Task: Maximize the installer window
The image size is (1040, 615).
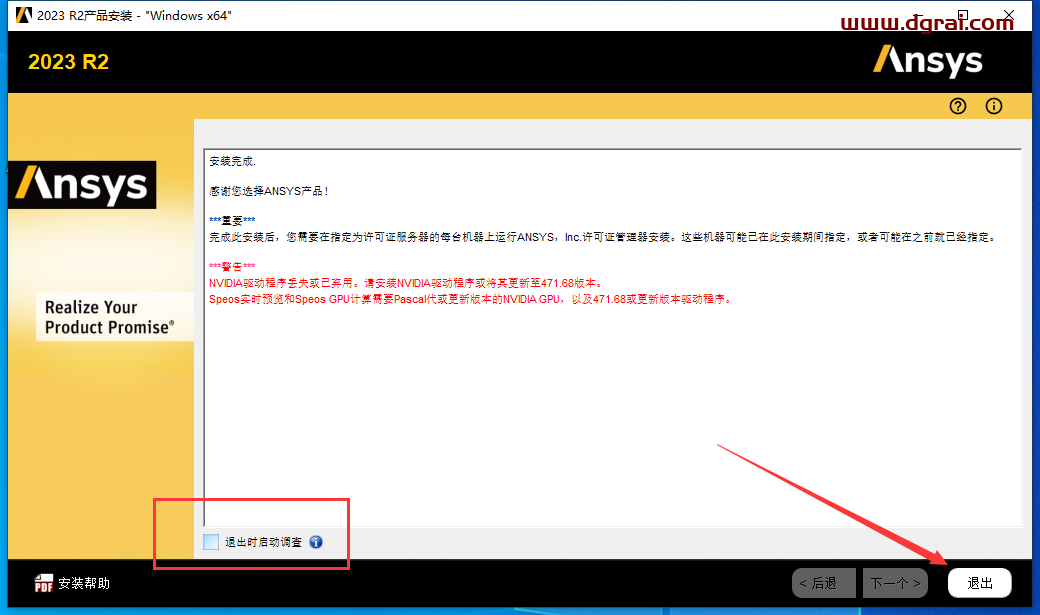Action: tap(963, 15)
